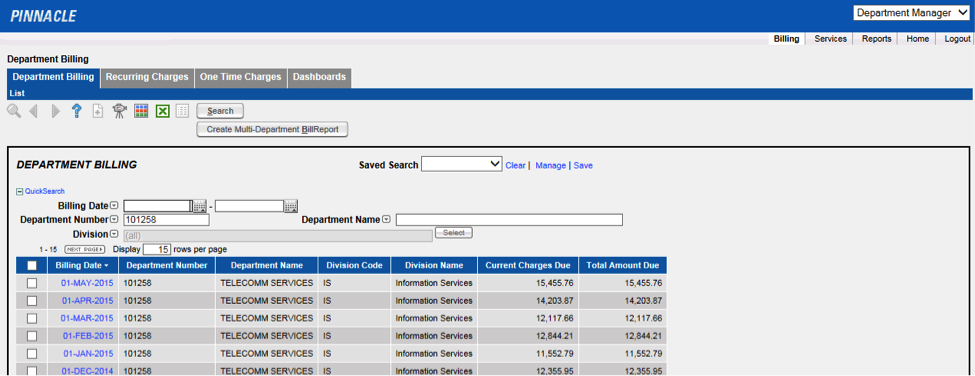975x376 pixels.
Task: Open the Services menu item
Action: [830, 39]
